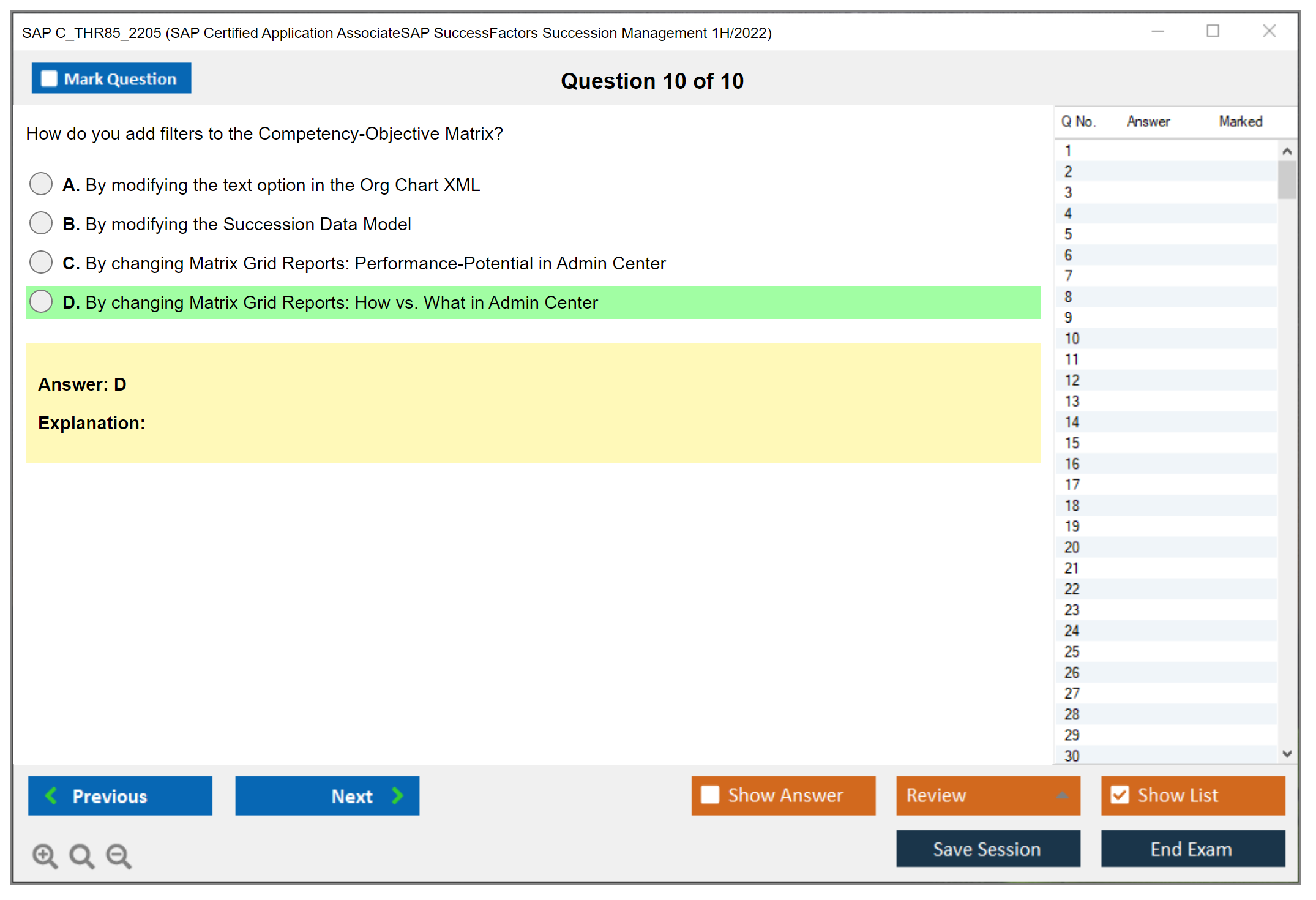Expand the Review dropdown arrow
The height and width of the screenshot is (900, 1316).
[x=1062, y=795]
